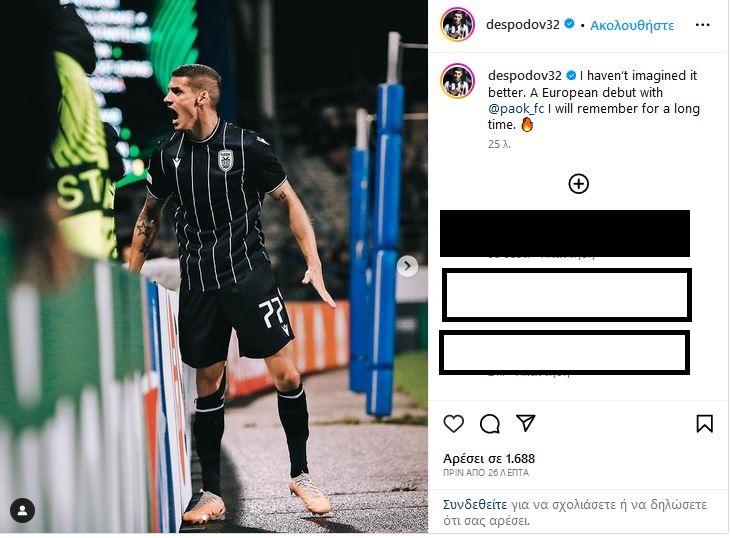The image size is (731, 538).
Task: Open despodov32 header profile picture
Action: pos(457,24)
